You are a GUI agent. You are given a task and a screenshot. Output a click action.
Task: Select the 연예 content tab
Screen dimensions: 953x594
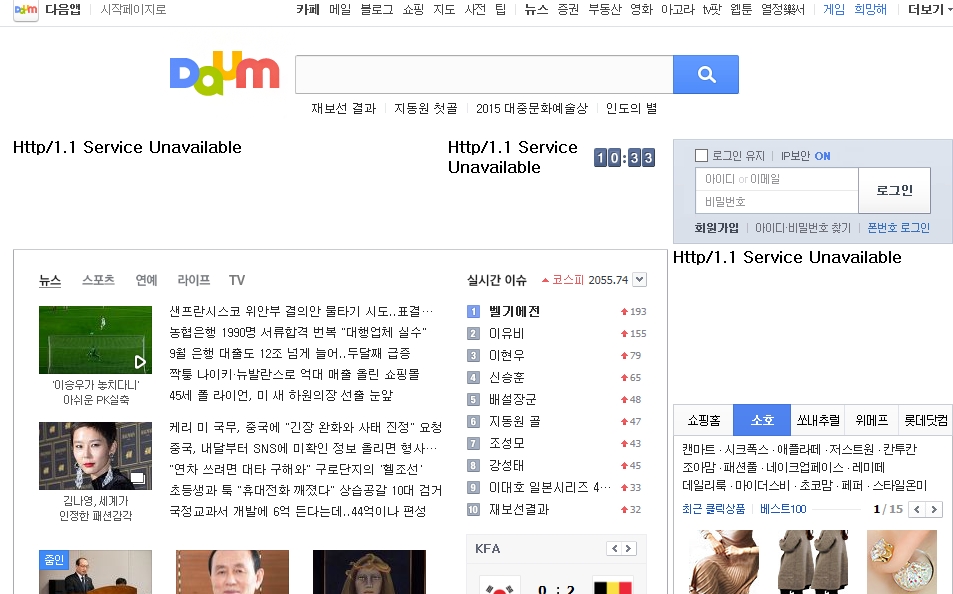point(146,280)
